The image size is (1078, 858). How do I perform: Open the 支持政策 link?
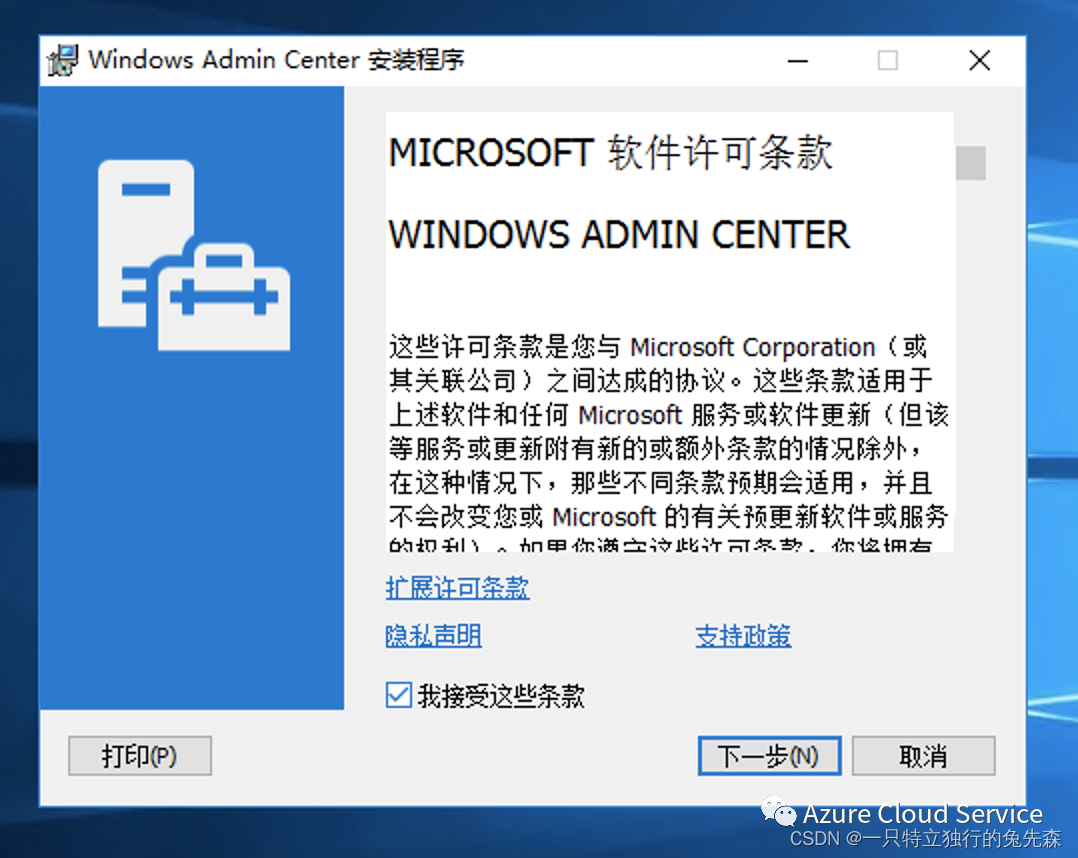click(x=743, y=635)
